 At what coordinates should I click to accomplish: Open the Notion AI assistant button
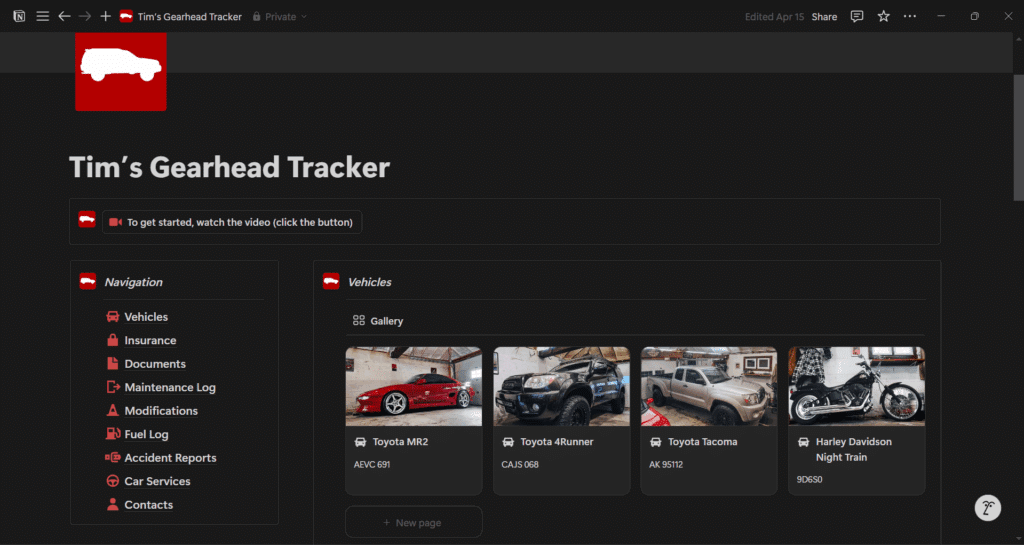coord(988,507)
